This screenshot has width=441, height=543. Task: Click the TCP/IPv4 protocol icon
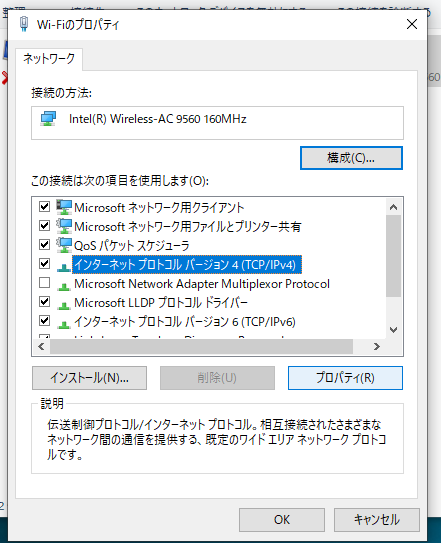click(64, 267)
